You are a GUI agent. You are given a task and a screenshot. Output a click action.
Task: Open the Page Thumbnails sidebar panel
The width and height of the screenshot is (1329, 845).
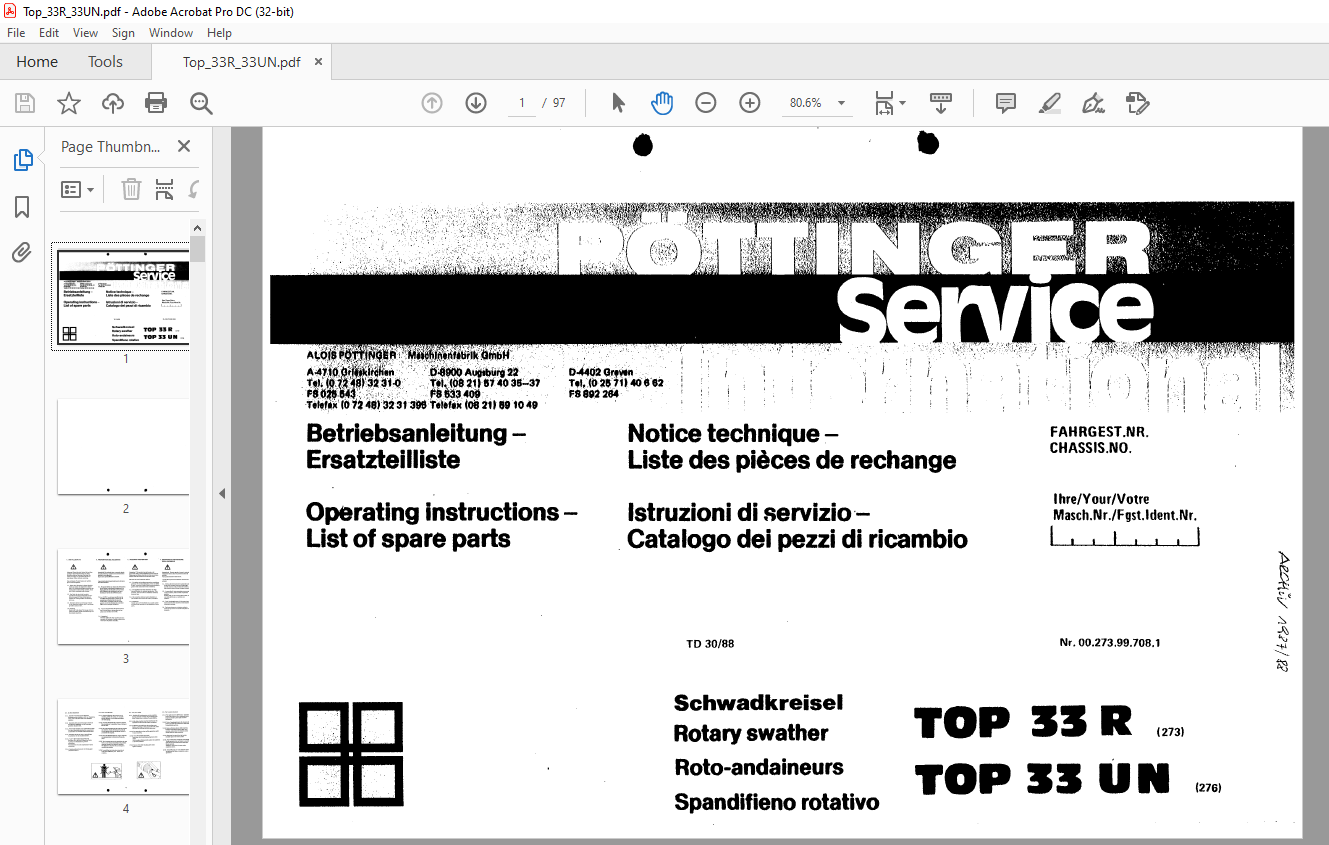click(22, 160)
